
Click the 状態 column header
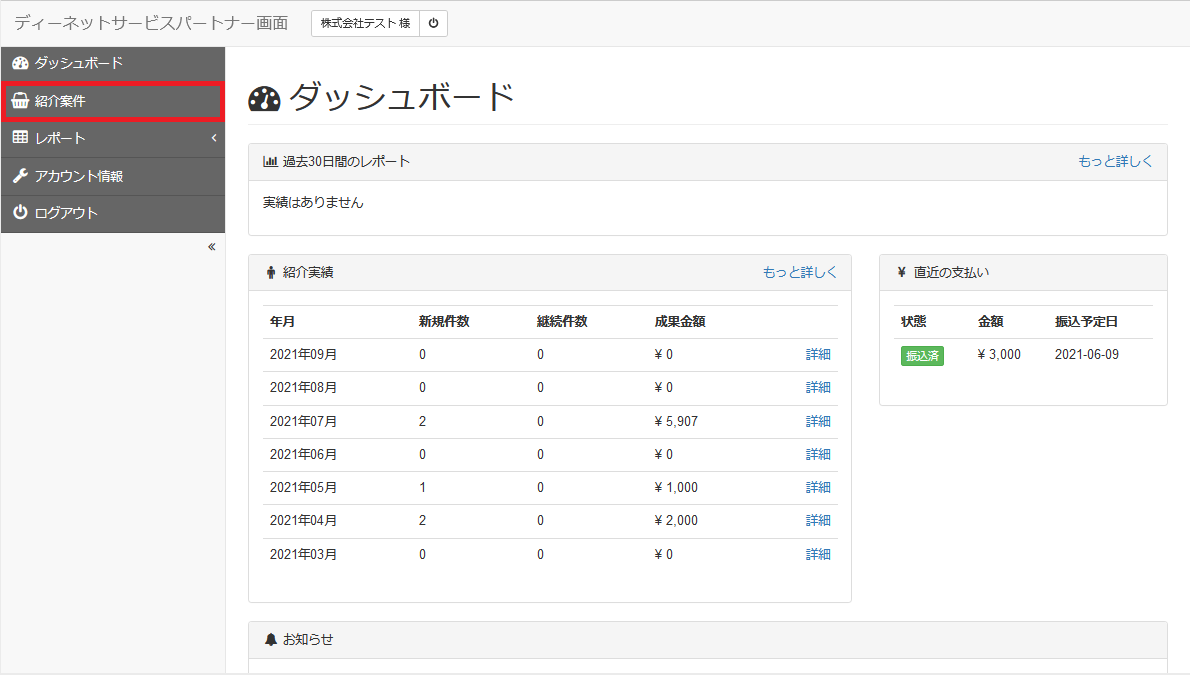pyautogui.click(x=914, y=321)
